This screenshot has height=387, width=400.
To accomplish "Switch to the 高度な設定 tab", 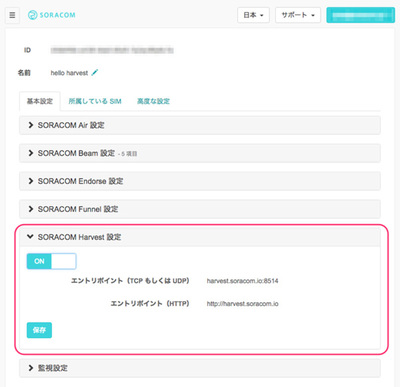I will point(153,101).
